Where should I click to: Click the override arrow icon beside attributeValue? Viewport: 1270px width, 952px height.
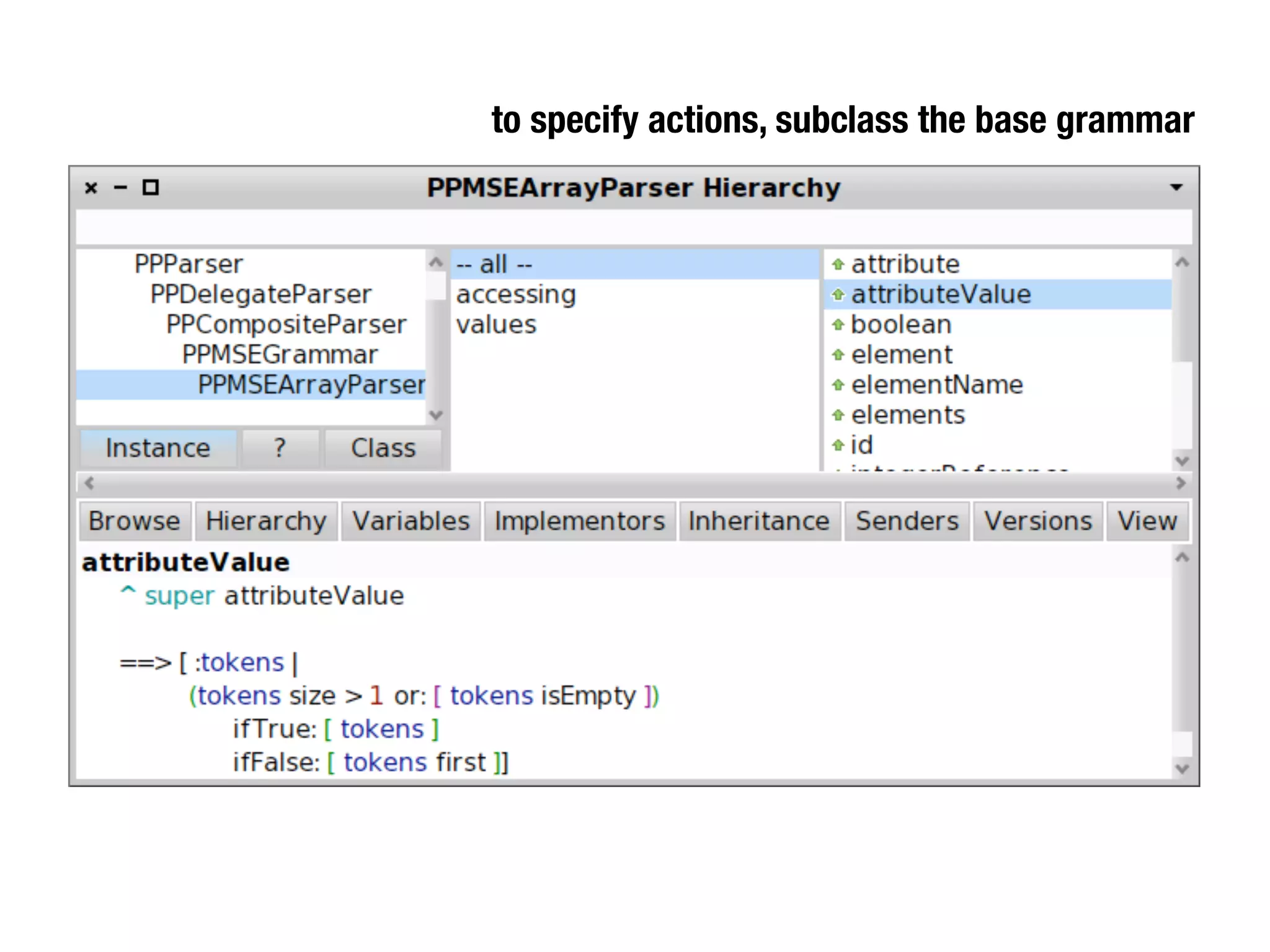tap(838, 295)
